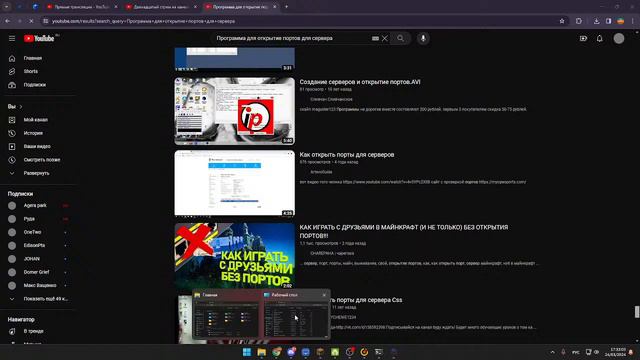Switch to the Прямые трансляции tab
Image resolution: width=640 pixels, height=360 pixels.
click(x=82, y=7)
